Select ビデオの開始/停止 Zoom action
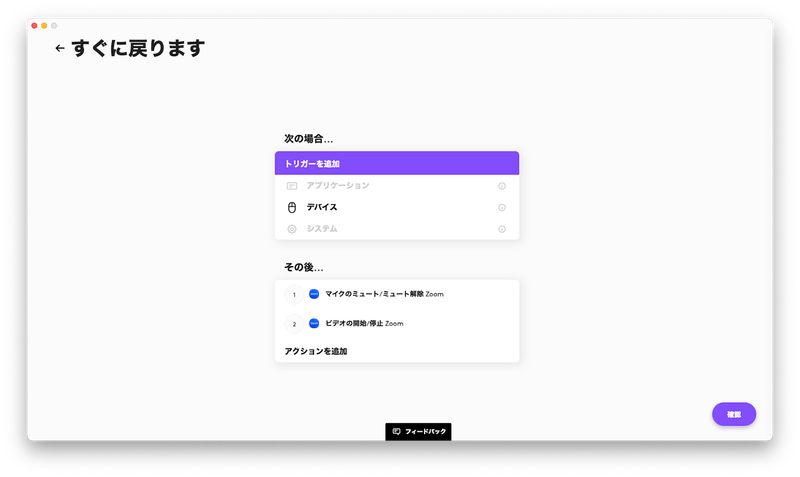The image size is (800, 477). coord(397,323)
